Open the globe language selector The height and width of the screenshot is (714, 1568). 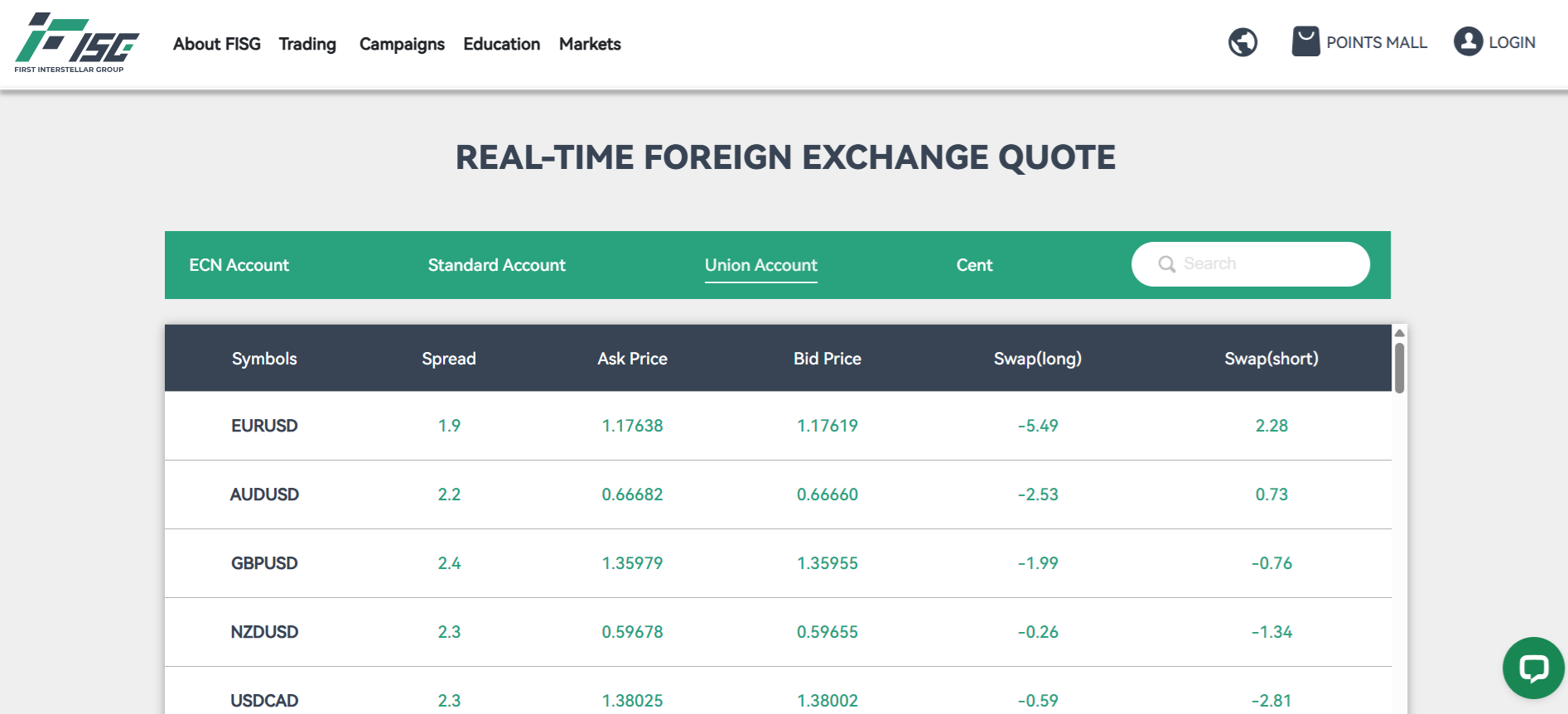1242,42
